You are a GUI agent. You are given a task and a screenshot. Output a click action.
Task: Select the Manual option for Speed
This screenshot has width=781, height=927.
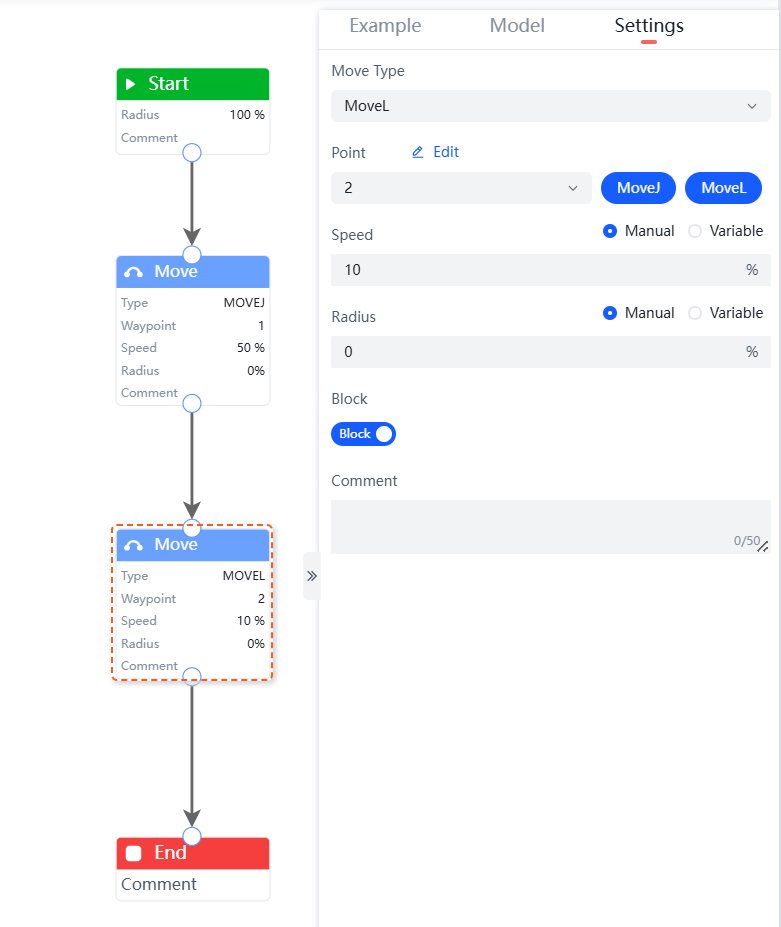(610, 231)
